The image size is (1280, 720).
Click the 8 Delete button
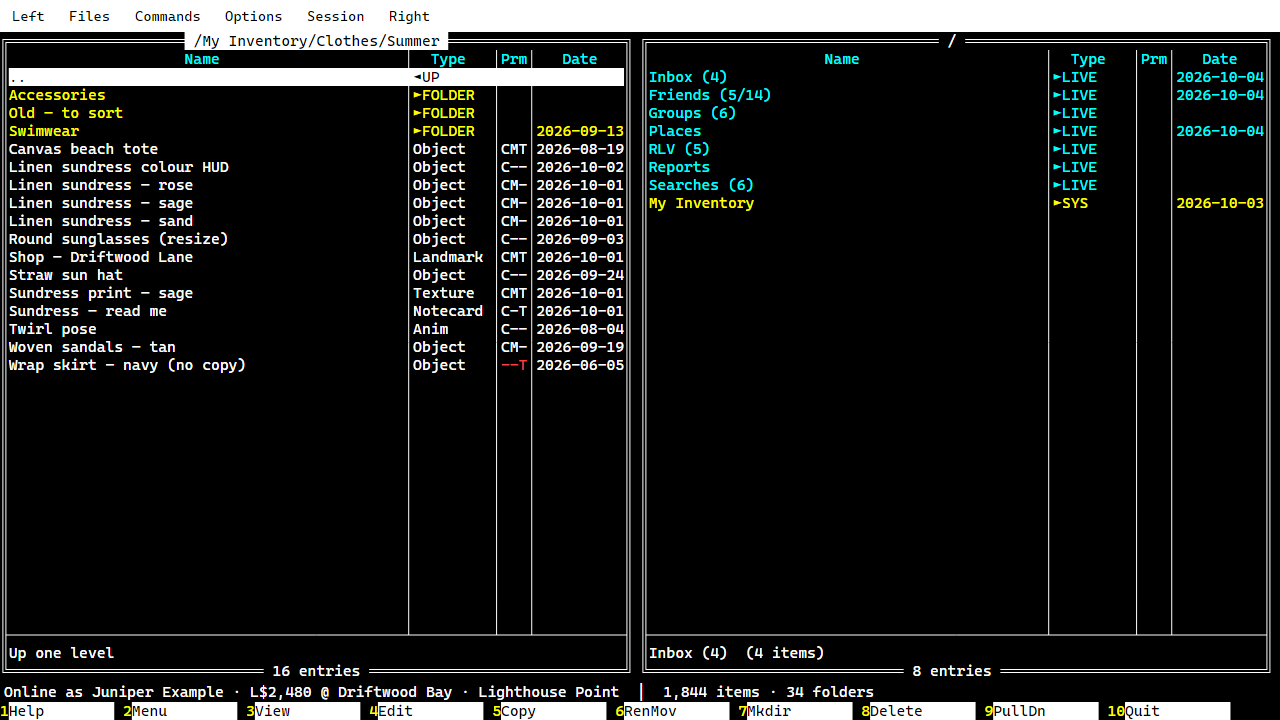click(x=918, y=711)
